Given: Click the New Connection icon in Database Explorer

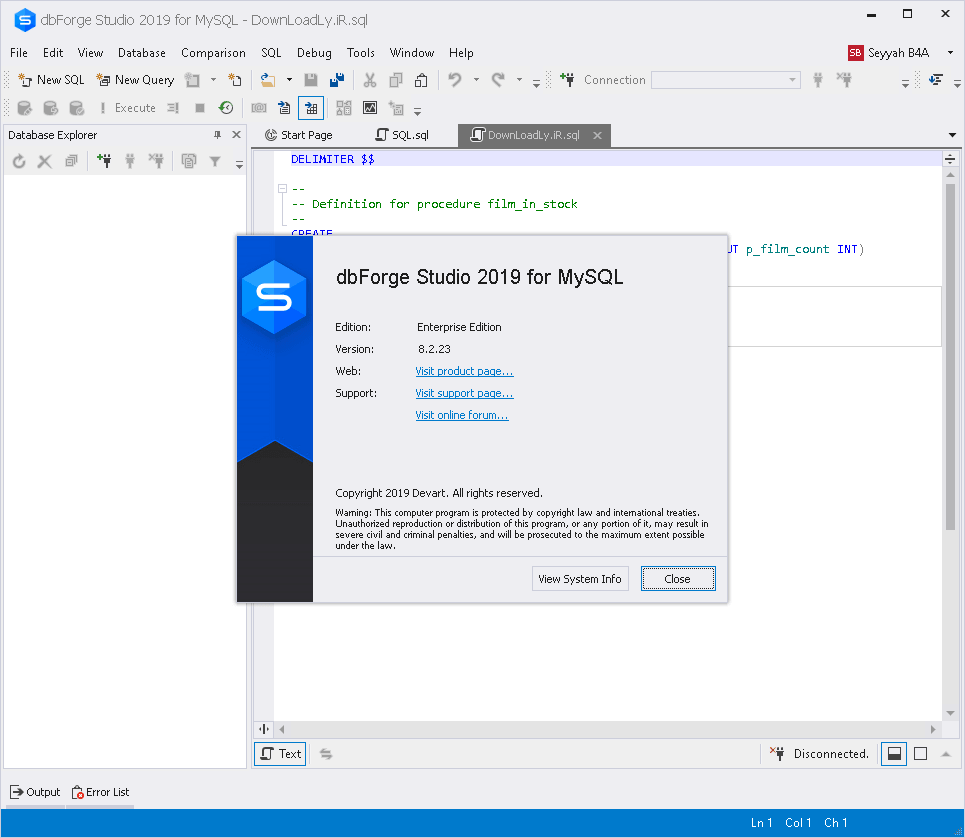Looking at the screenshot, I should coord(105,160).
